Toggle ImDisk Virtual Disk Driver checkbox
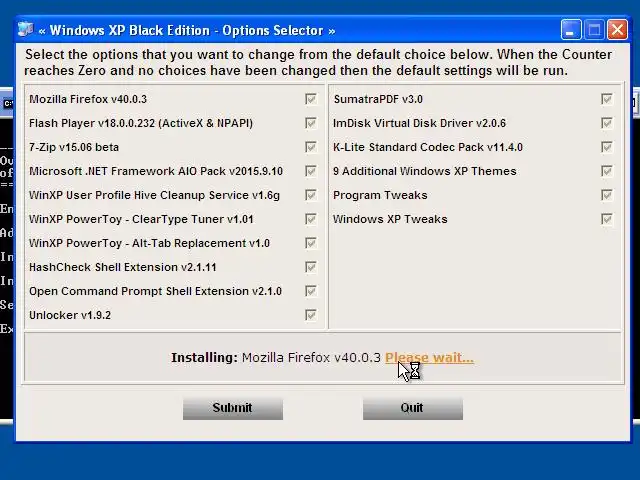The image size is (640, 480). tap(607, 123)
